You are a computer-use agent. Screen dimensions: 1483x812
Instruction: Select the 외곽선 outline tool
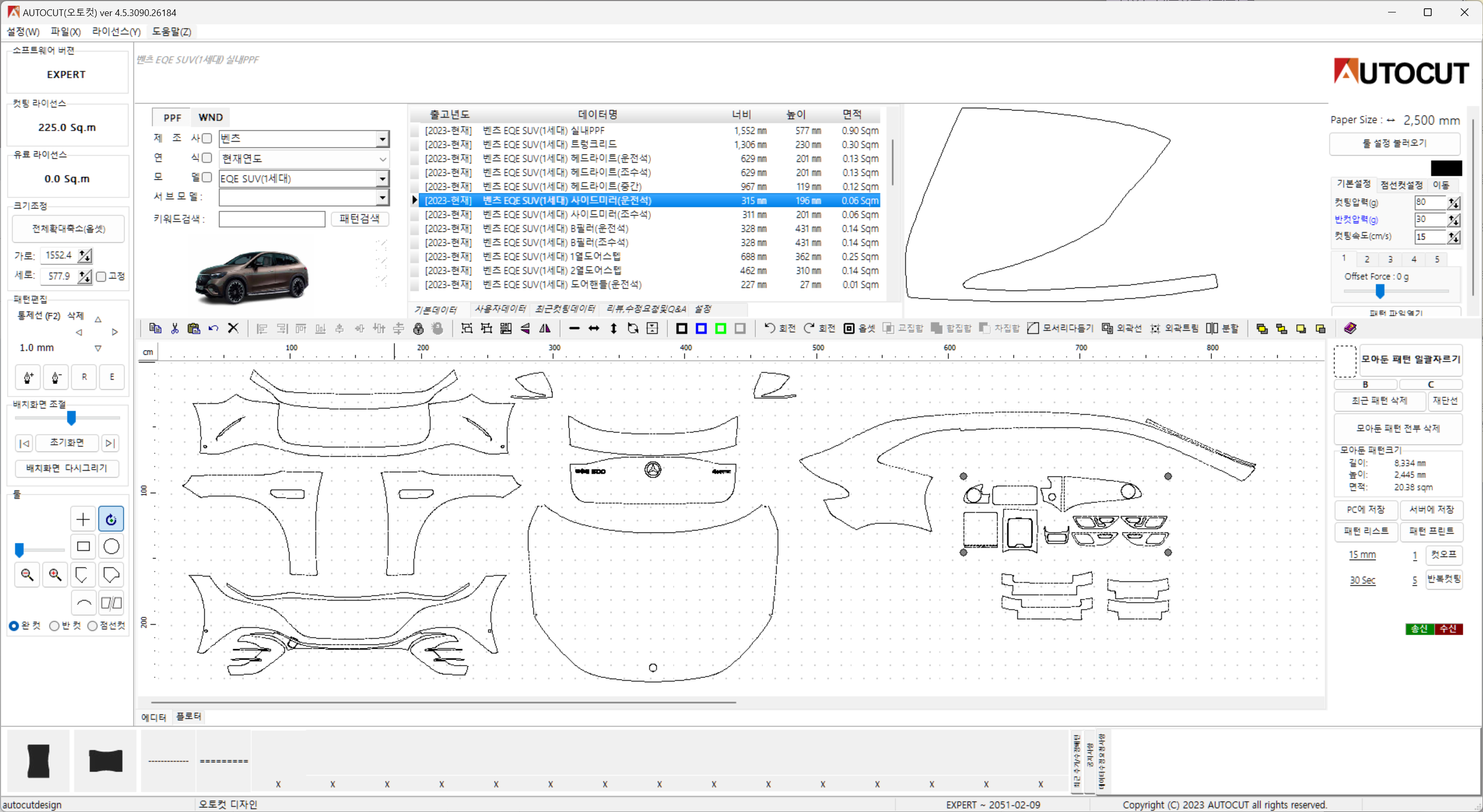1121,328
